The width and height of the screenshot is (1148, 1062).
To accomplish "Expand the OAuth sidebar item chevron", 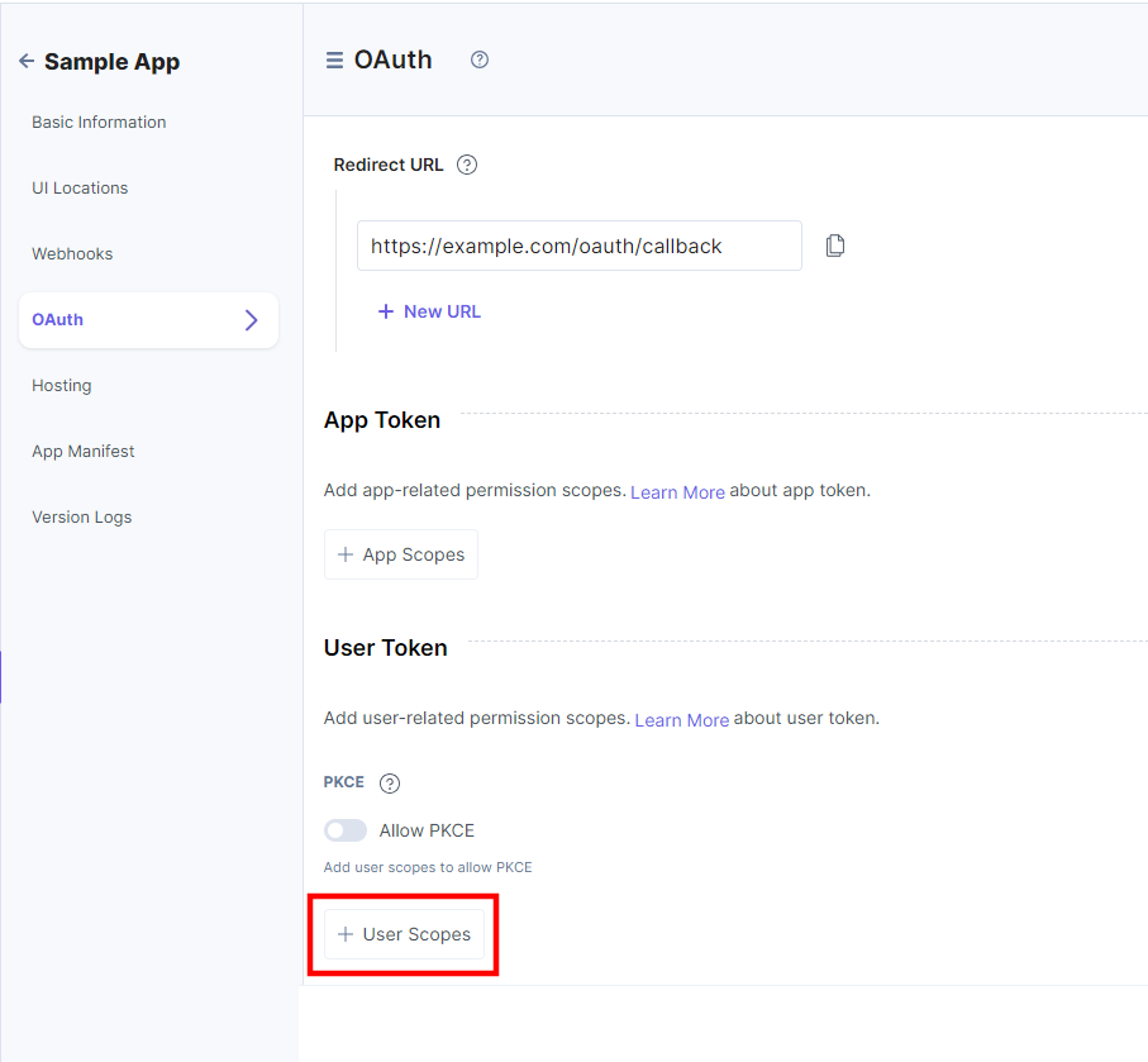I will [x=251, y=320].
